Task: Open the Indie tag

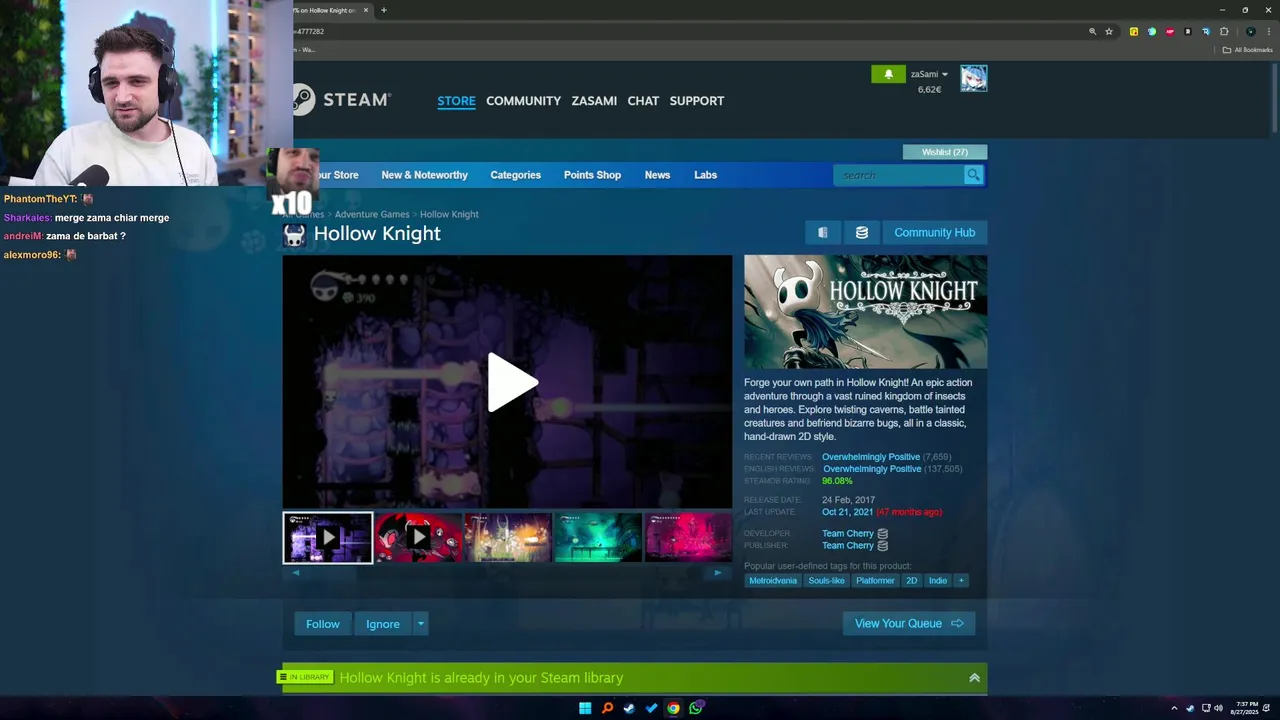Action: click(937, 581)
